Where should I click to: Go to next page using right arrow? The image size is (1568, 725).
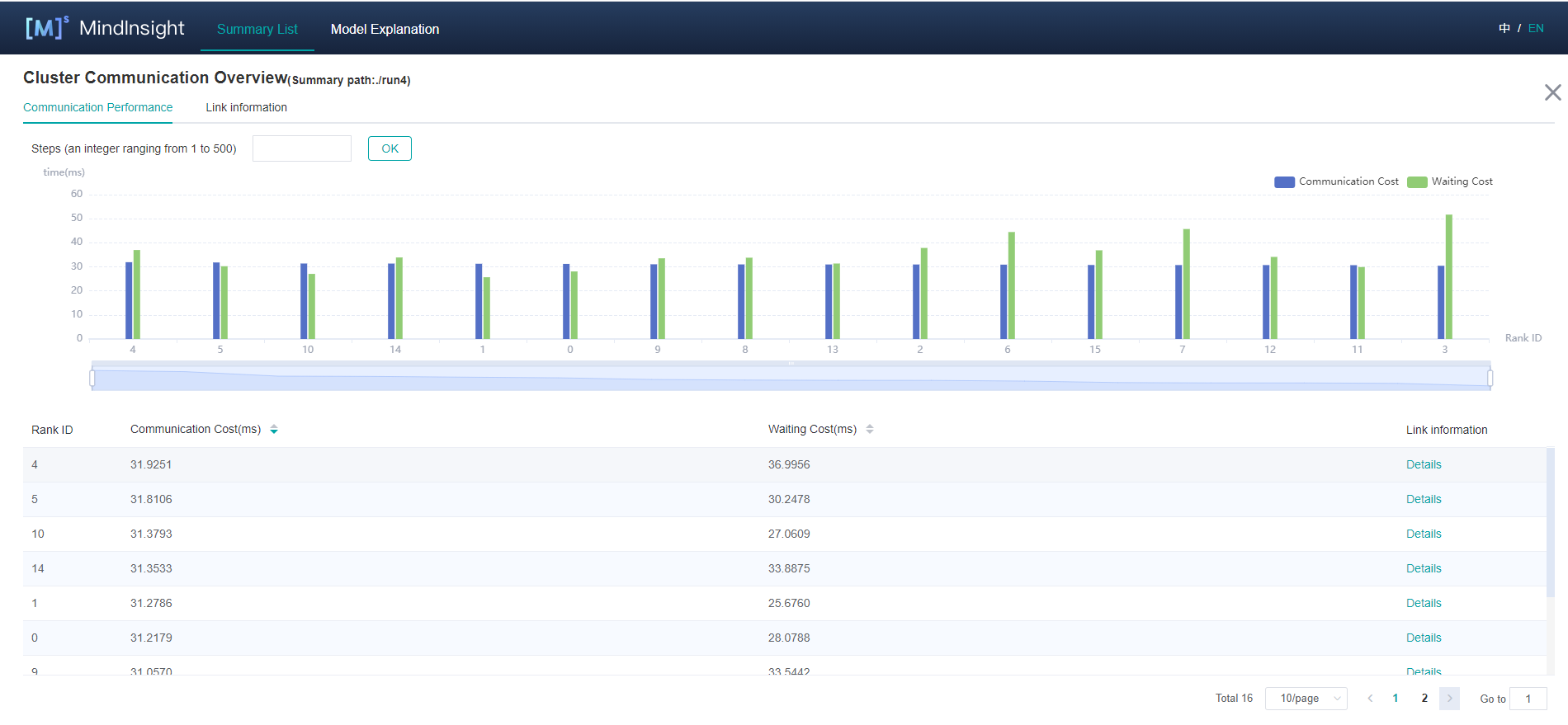pyautogui.click(x=1449, y=699)
